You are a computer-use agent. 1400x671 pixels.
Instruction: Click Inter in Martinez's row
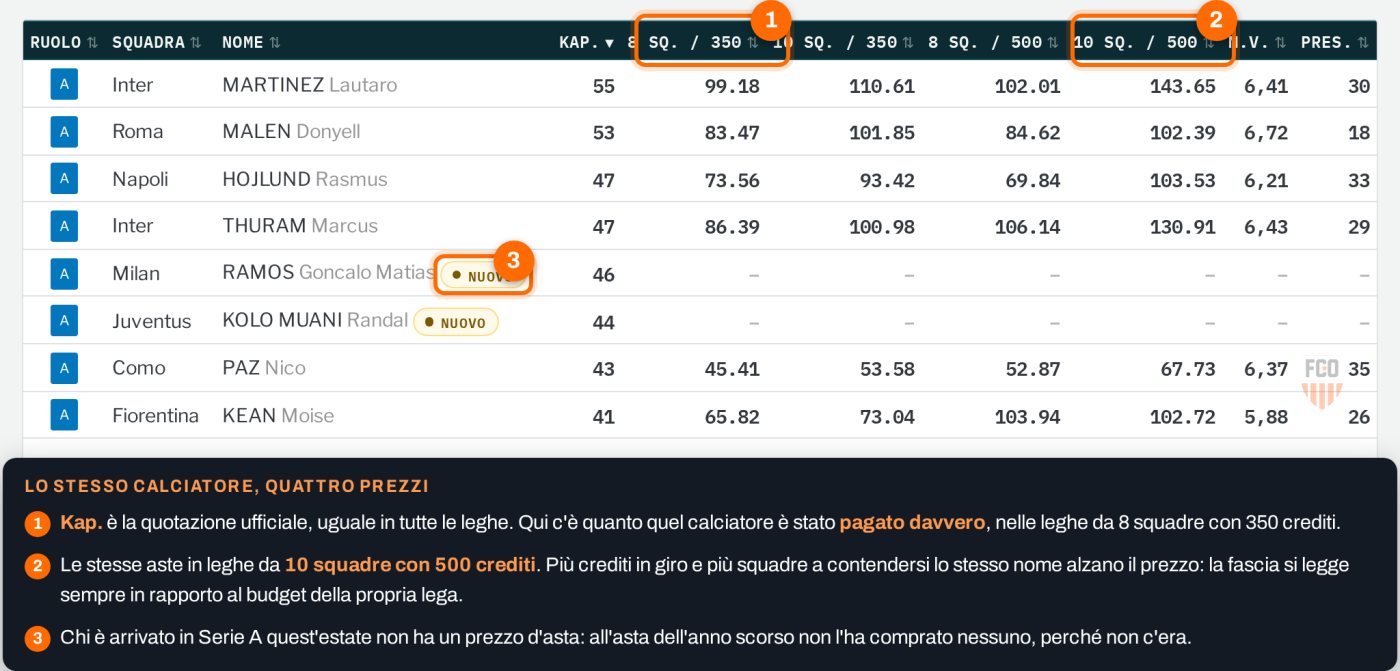(x=133, y=85)
